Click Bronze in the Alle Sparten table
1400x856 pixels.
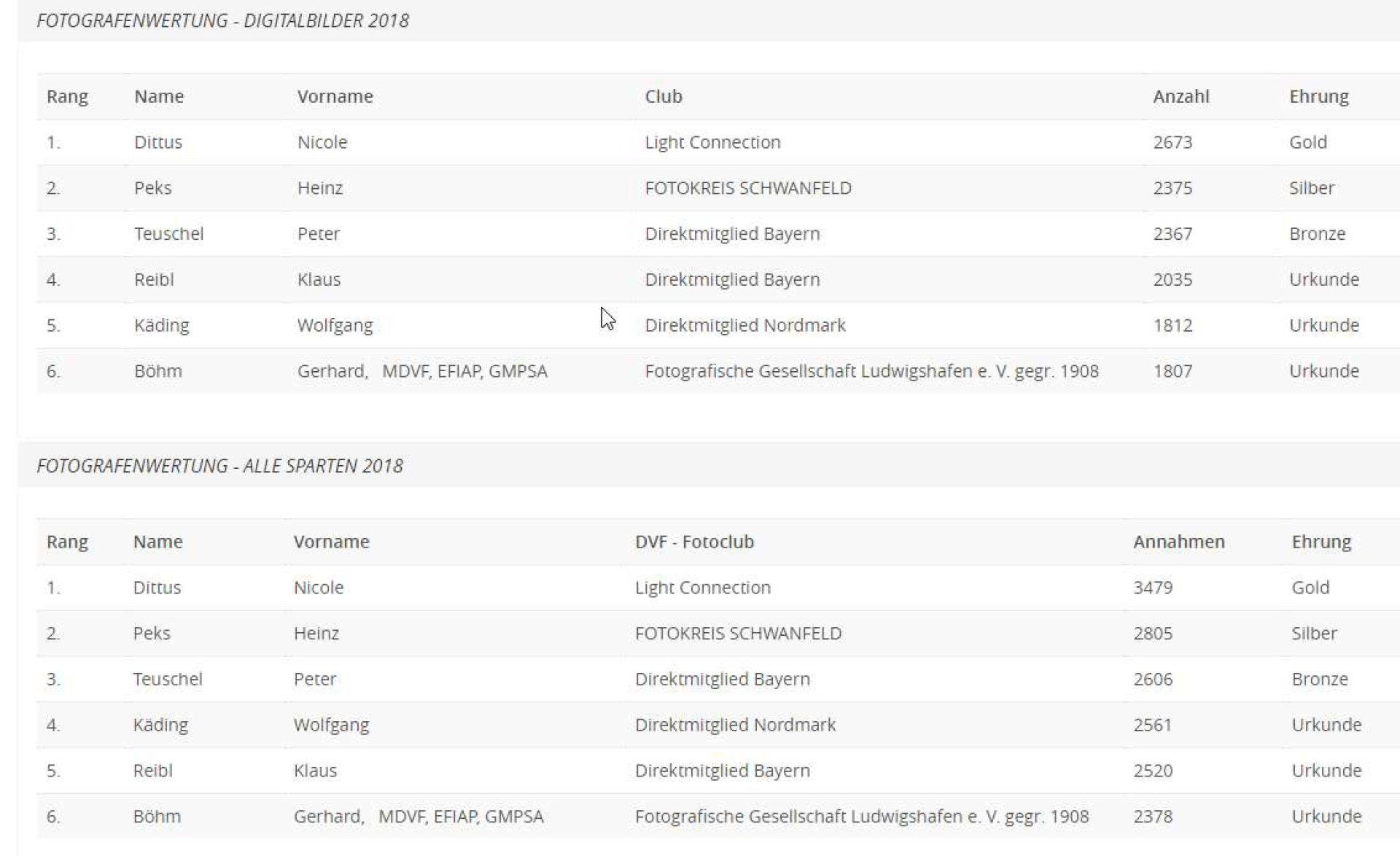(x=1319, y=679)
